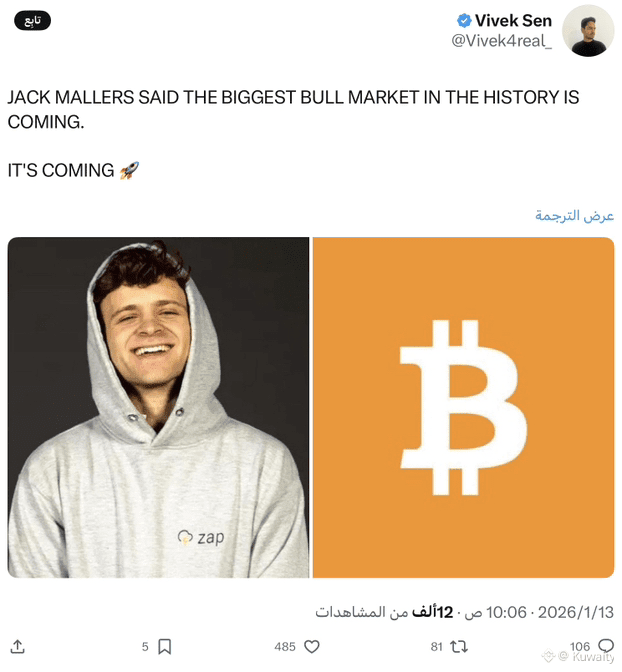Open replies via speech bubble icon
622x672 pixels.
606,646
